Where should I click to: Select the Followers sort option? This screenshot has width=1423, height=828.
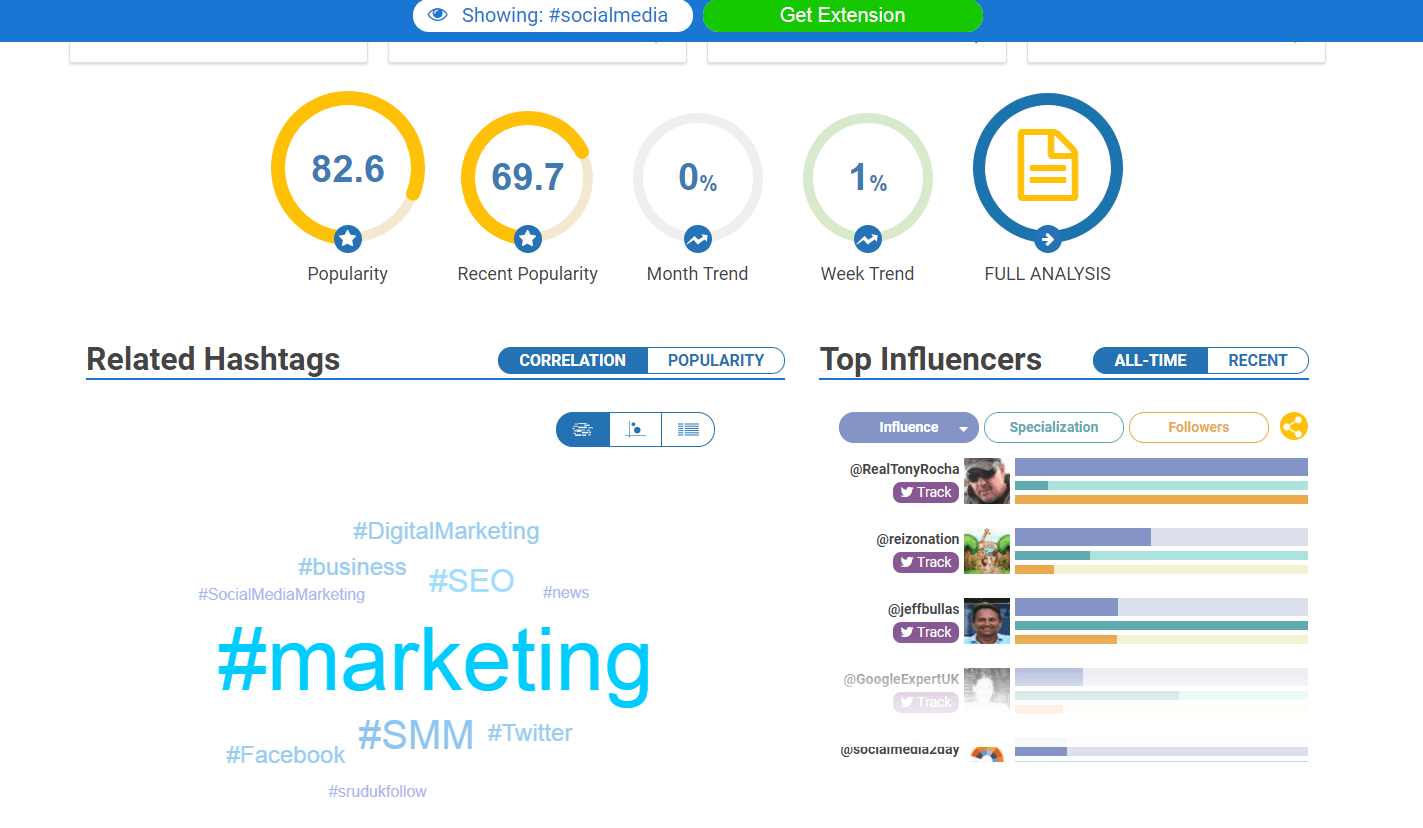(x=1198, y=427)
